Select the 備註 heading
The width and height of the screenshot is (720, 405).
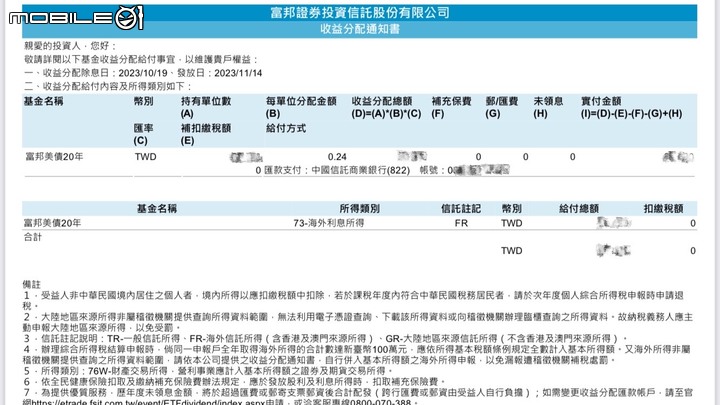tap(32, 285)
